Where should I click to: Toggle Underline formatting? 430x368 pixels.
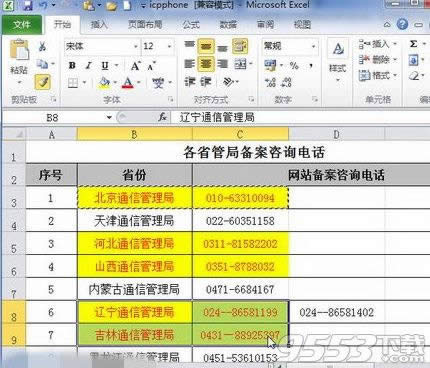105,65
